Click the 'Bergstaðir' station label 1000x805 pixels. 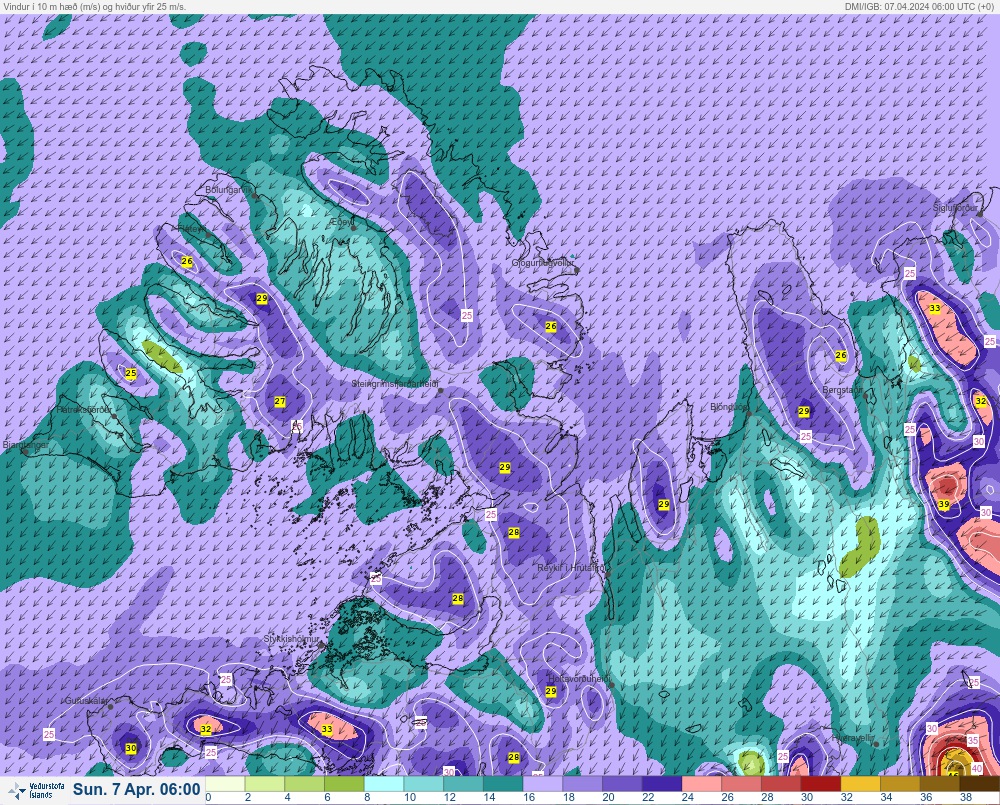click(x=842, y=389)
